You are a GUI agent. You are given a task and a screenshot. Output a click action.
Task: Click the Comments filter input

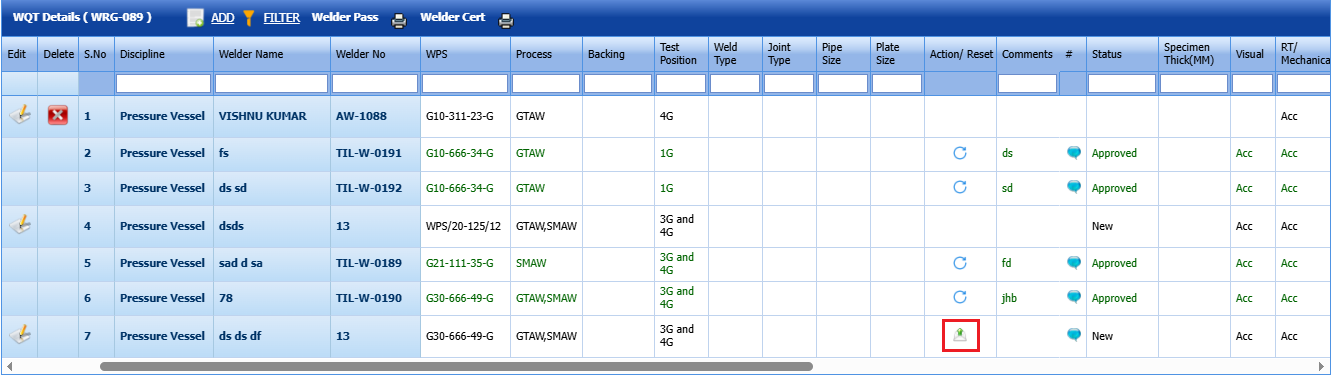1028,84
